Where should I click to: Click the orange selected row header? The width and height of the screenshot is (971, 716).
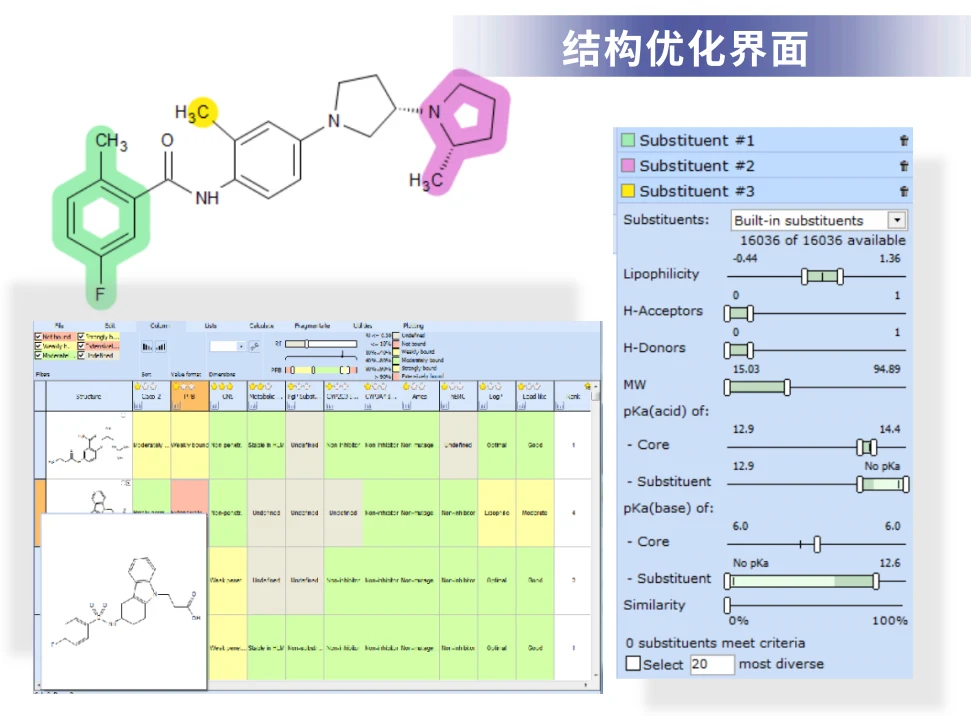tap(40, 512)
